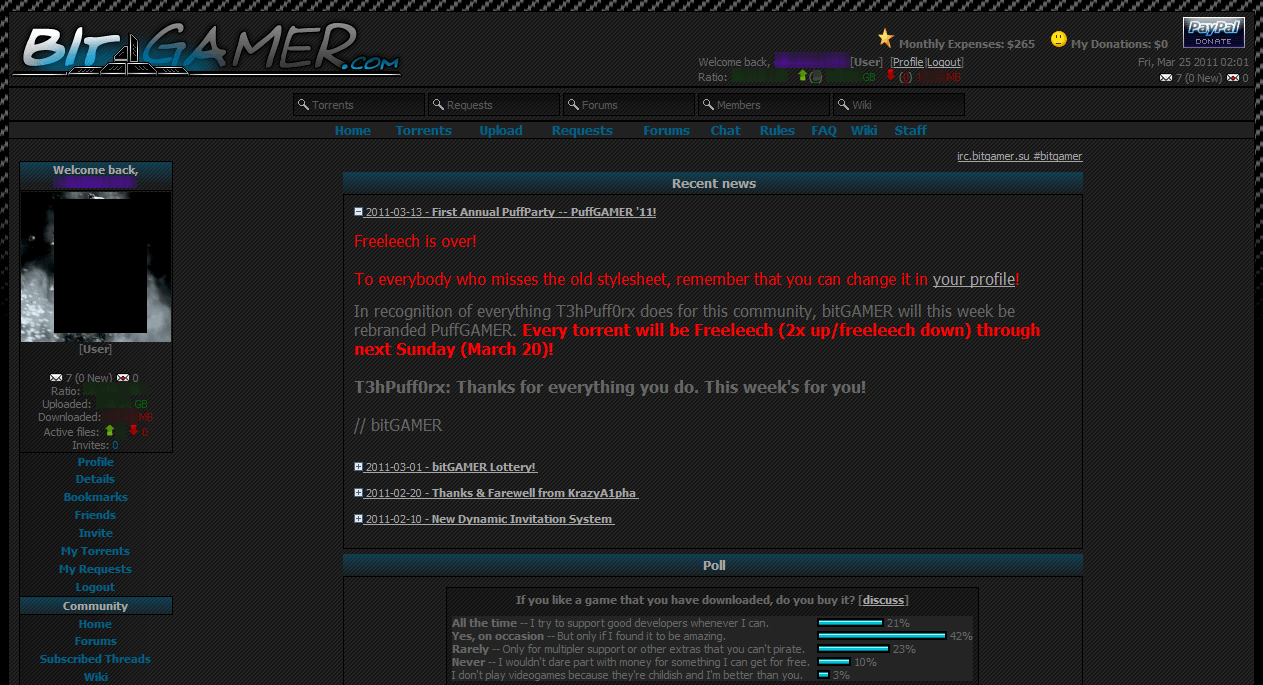Click the header Logout link
The height and width of the screenshot is (685, 1263).
coord(944,62)
